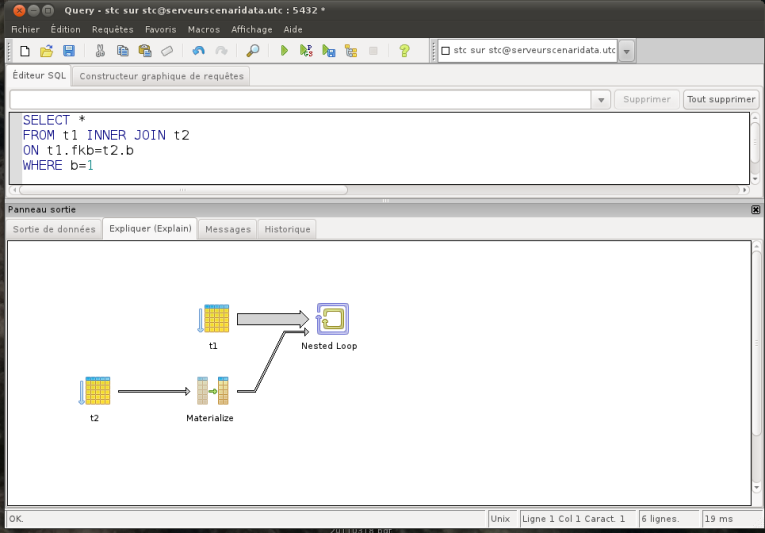Click the SELECT * line in editor
The image size is (765, 533).
[54, 120]
